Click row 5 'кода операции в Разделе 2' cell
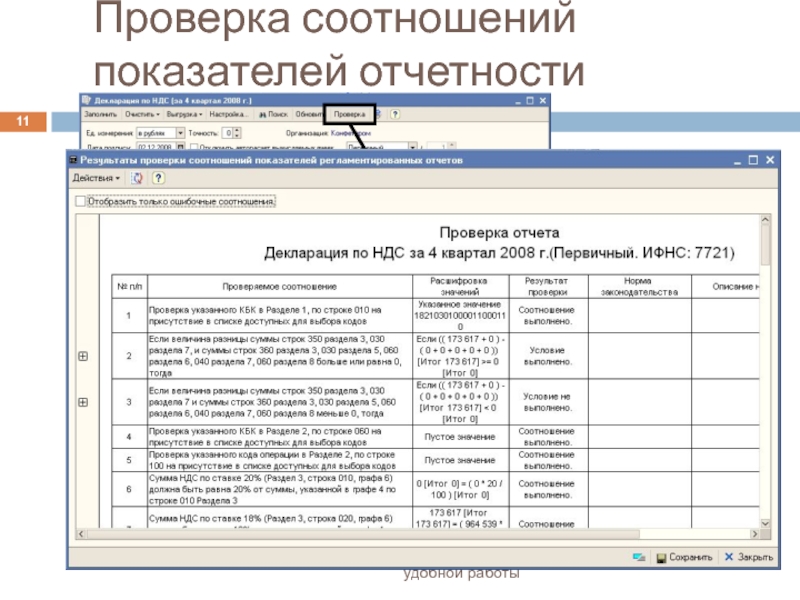800x600 pixels. coord(280,460)
